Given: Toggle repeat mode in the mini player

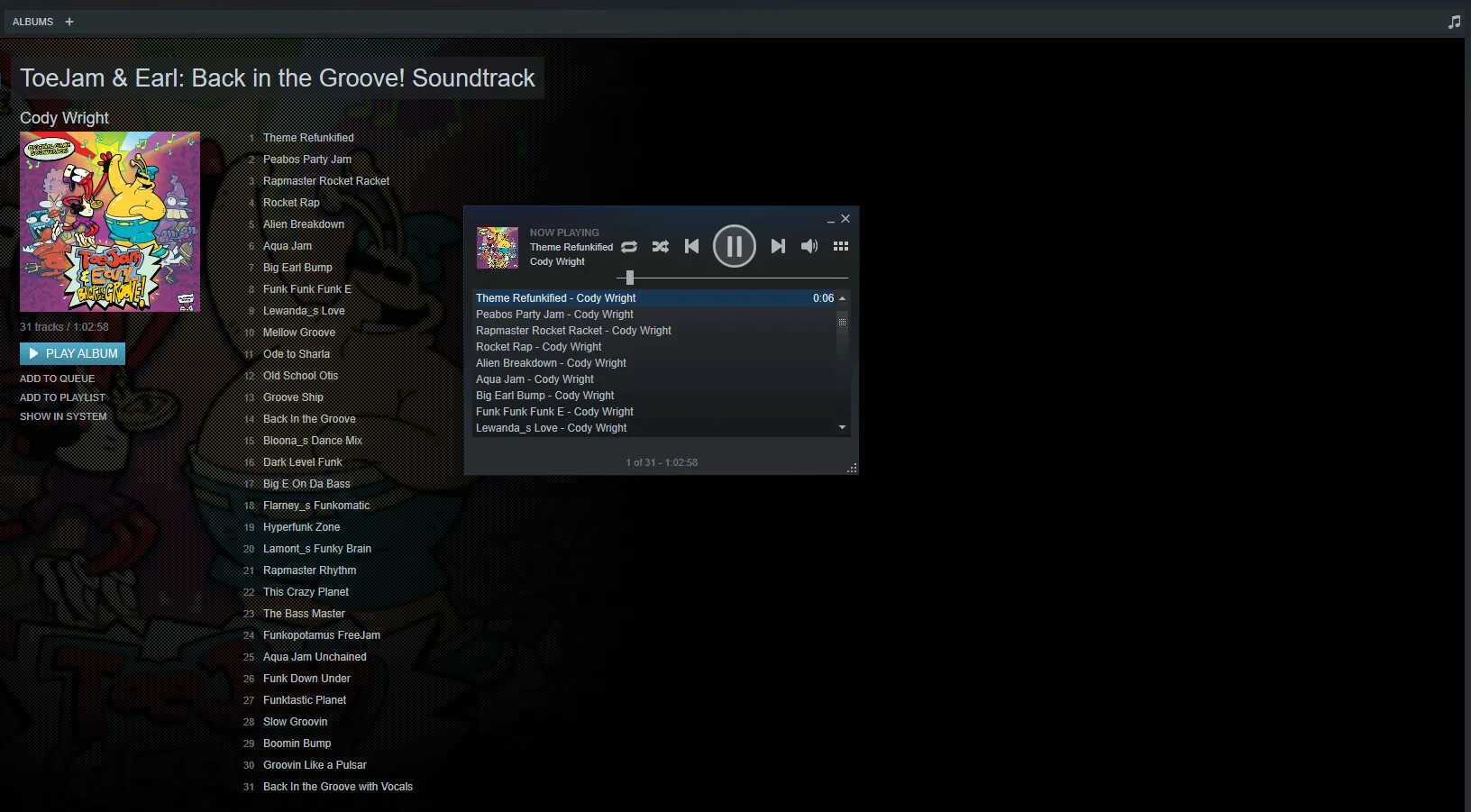Looking at the screenshot, I should pos(629,246).
